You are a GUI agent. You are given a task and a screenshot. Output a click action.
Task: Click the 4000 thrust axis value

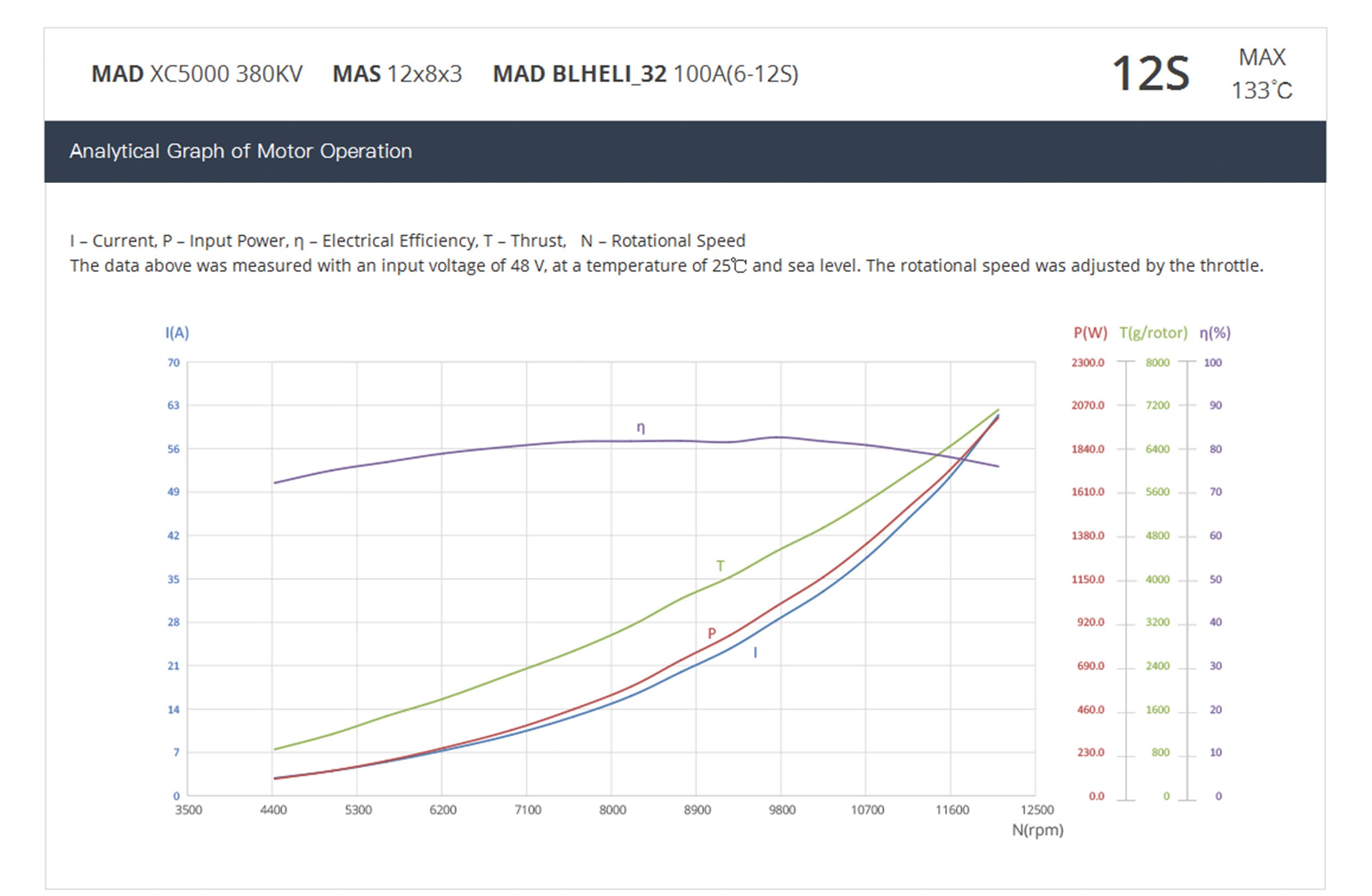(1157, 579)
